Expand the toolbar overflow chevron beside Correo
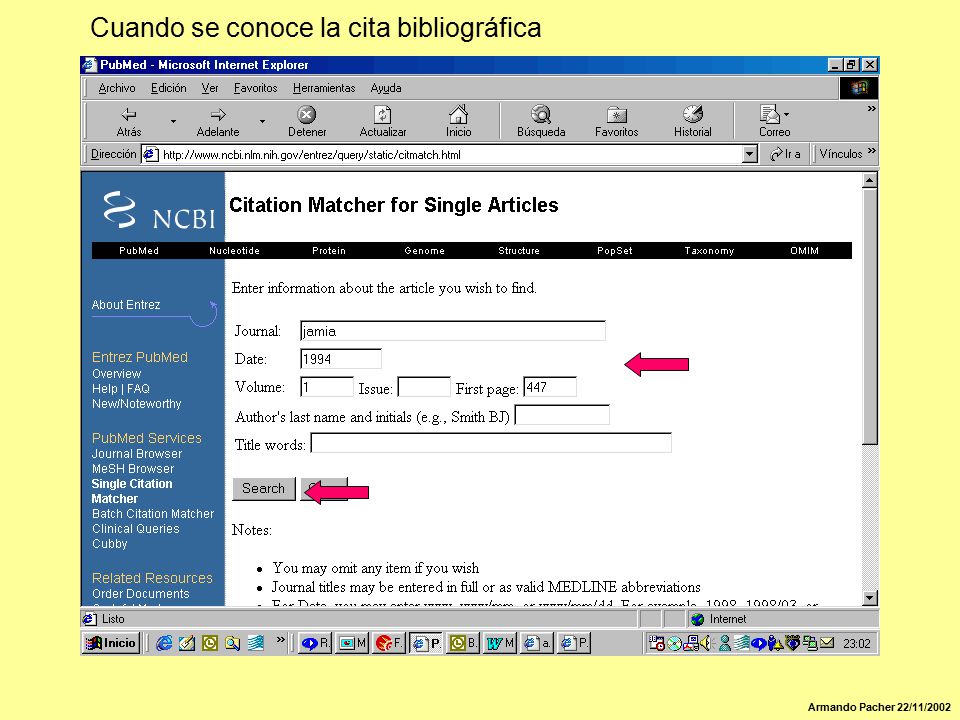Image resolution: width=960 pixels, height=720 pixels. (871, 109)
